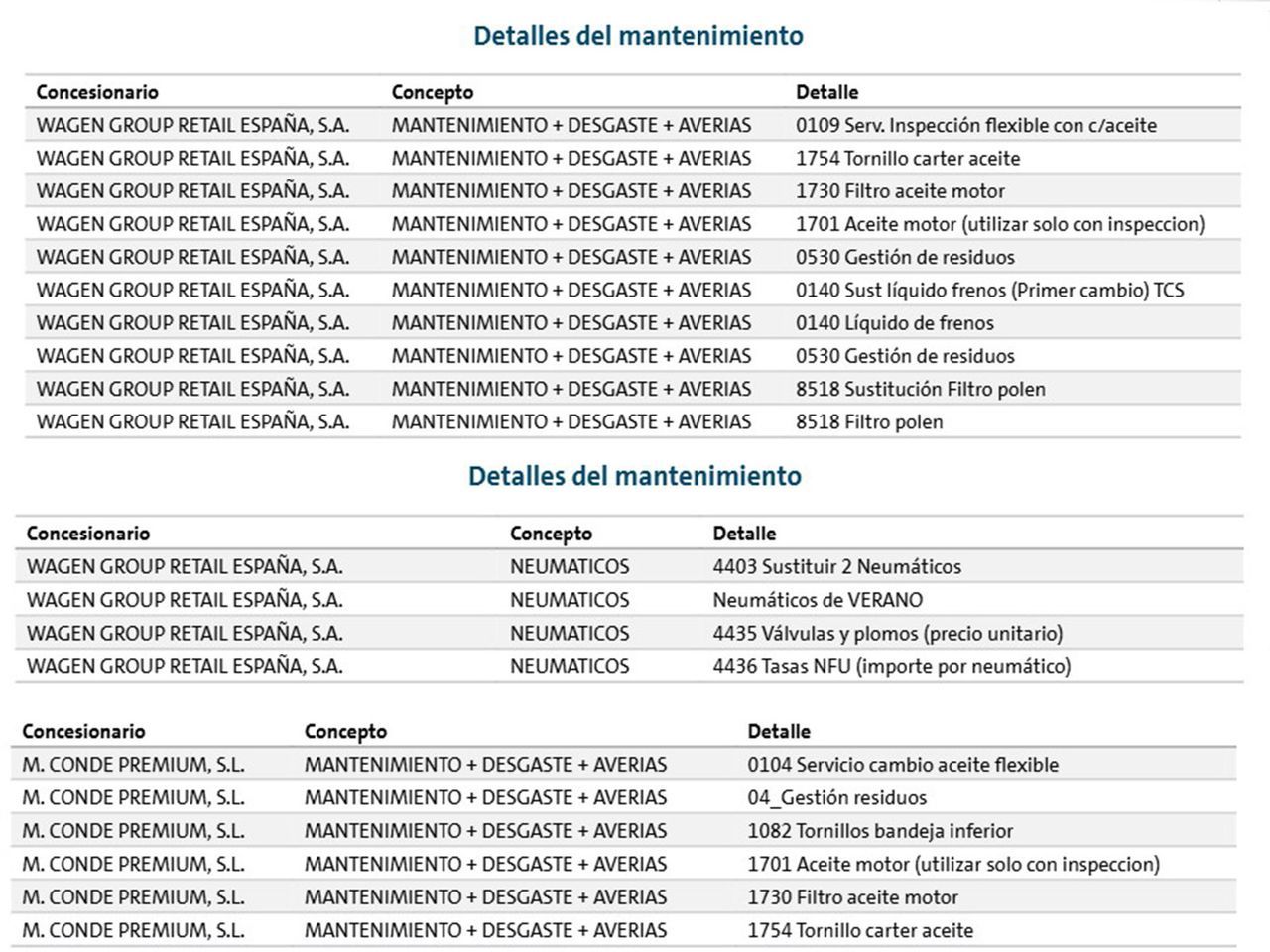Click 'MANTENIMIENTO + DESGASTE + AVERIAS' in '8518 Sustitución Filtro polen' row
This screenshot has width=1270, height=952.
[571, 389]
